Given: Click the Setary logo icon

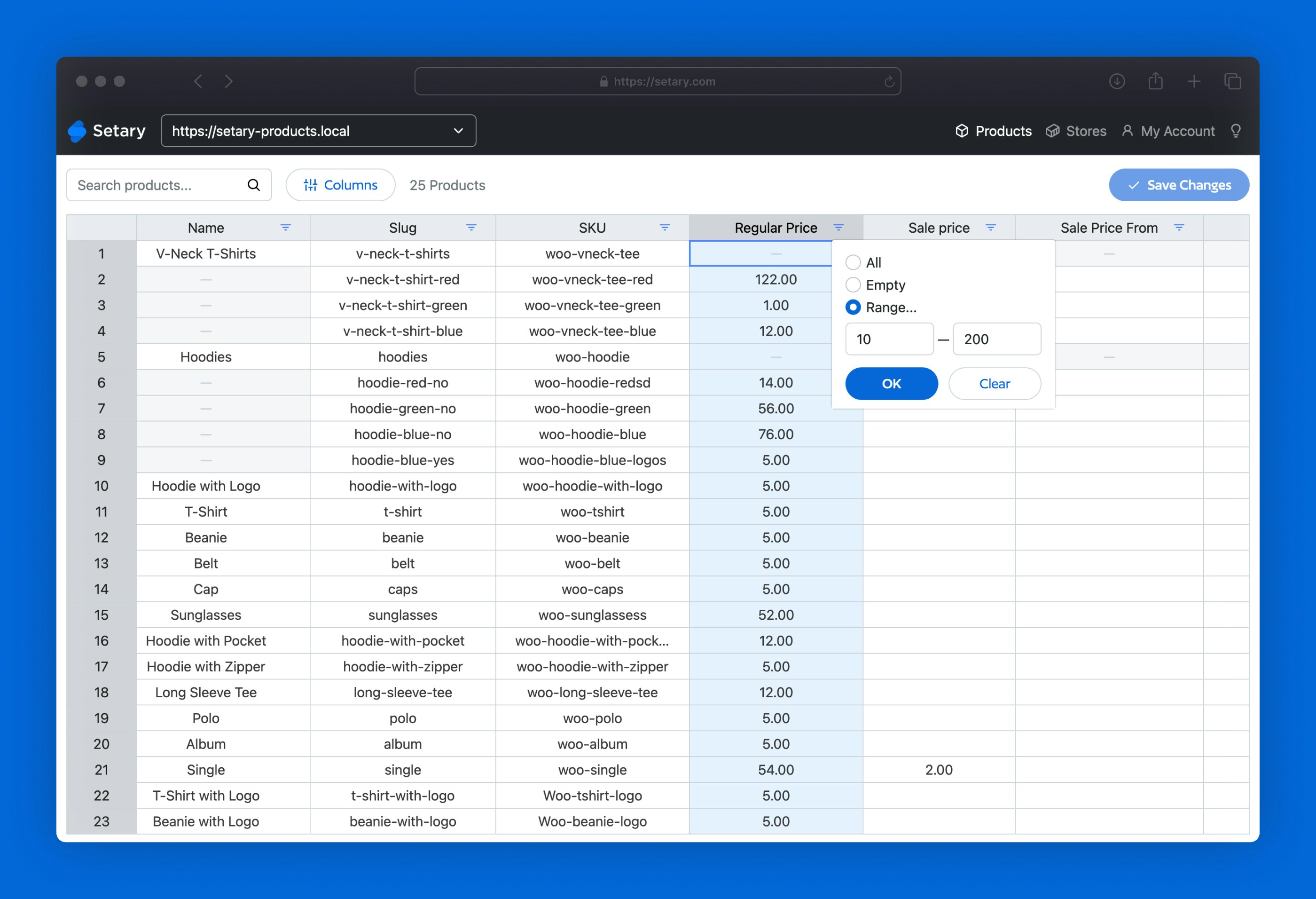Looking at the screenshot, I should click(77, 131).
